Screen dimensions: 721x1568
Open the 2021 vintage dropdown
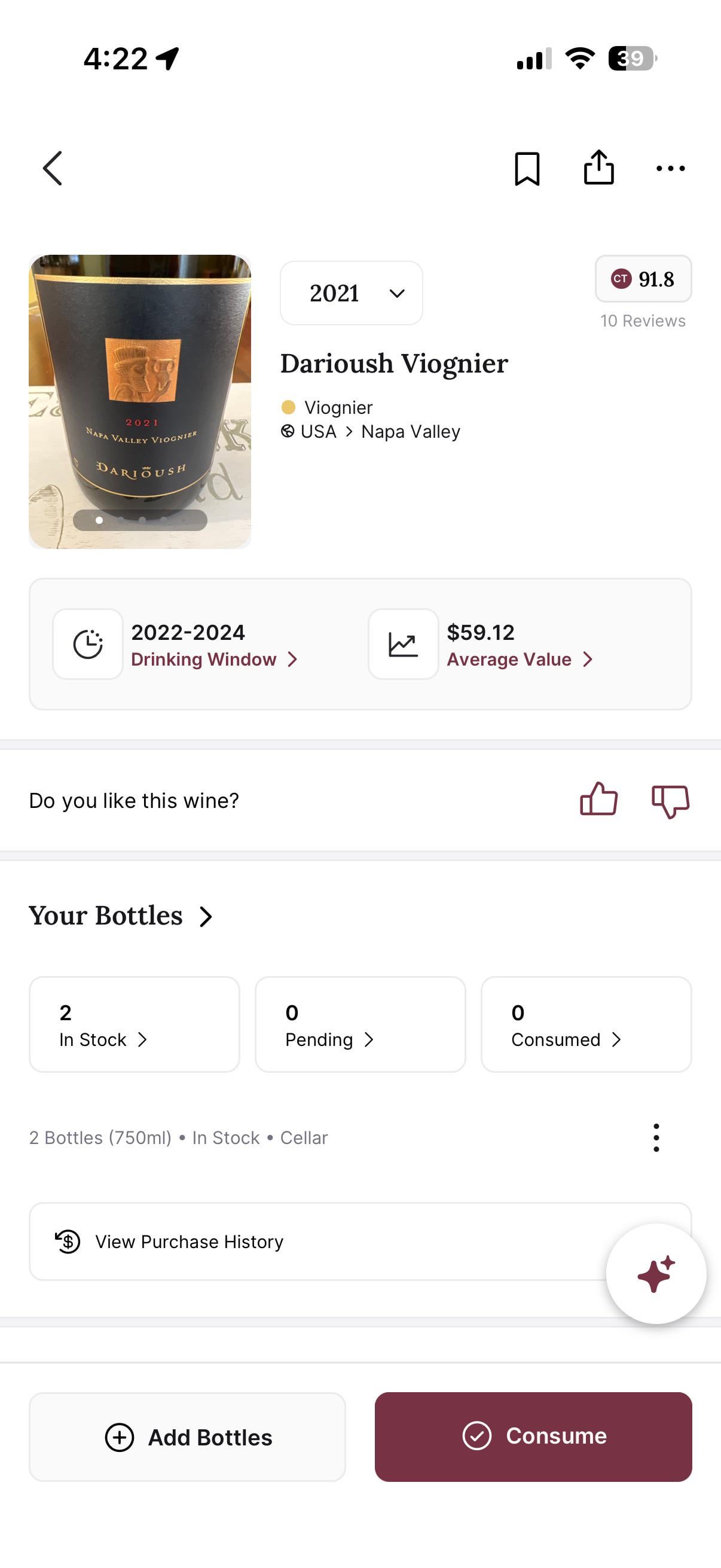tap(351, 294)
